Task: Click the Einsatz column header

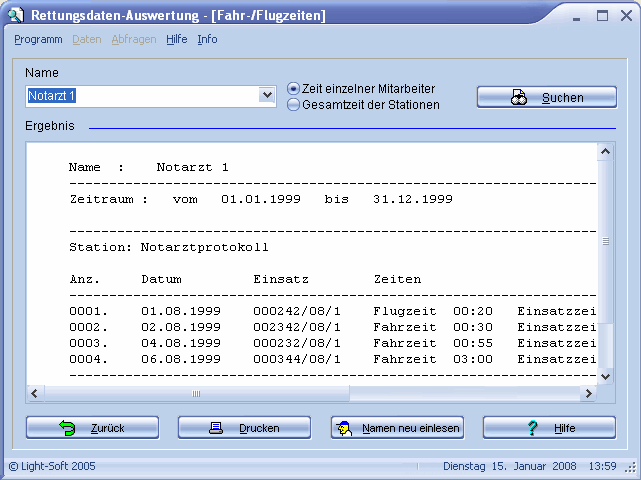Action: (x=281, y=279)
